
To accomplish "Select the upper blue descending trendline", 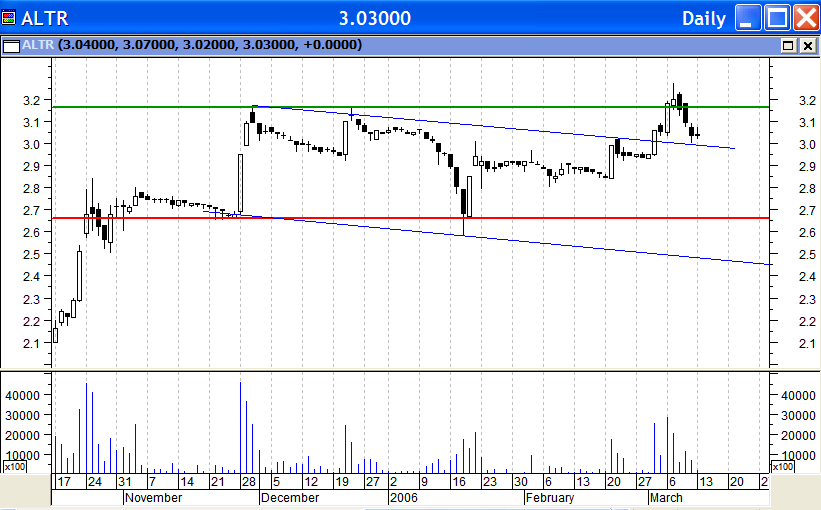I will (492, 127).
